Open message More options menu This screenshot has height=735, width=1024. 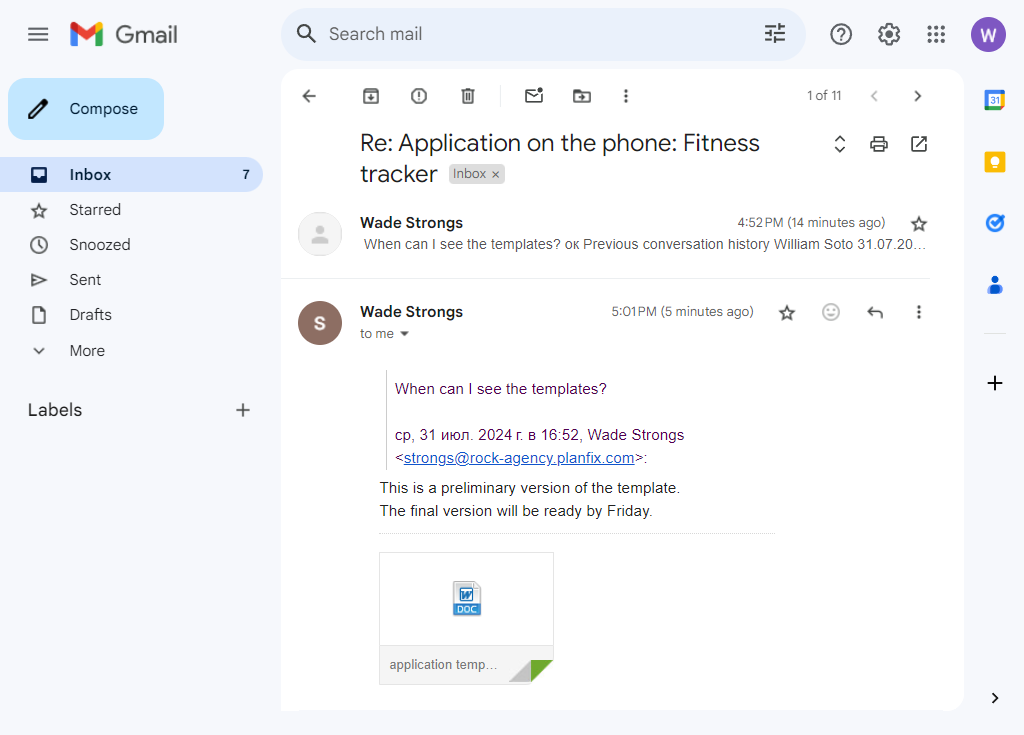[919, 312]
